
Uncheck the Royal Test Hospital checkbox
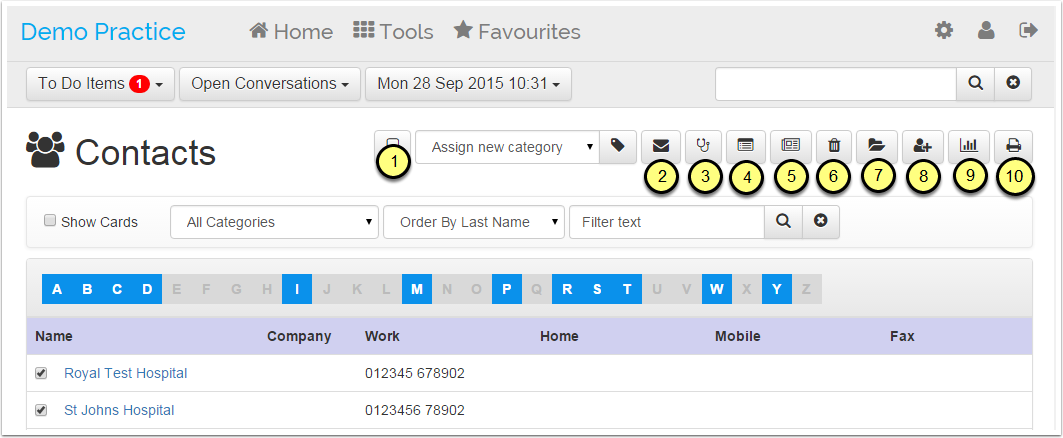(41, 373)
